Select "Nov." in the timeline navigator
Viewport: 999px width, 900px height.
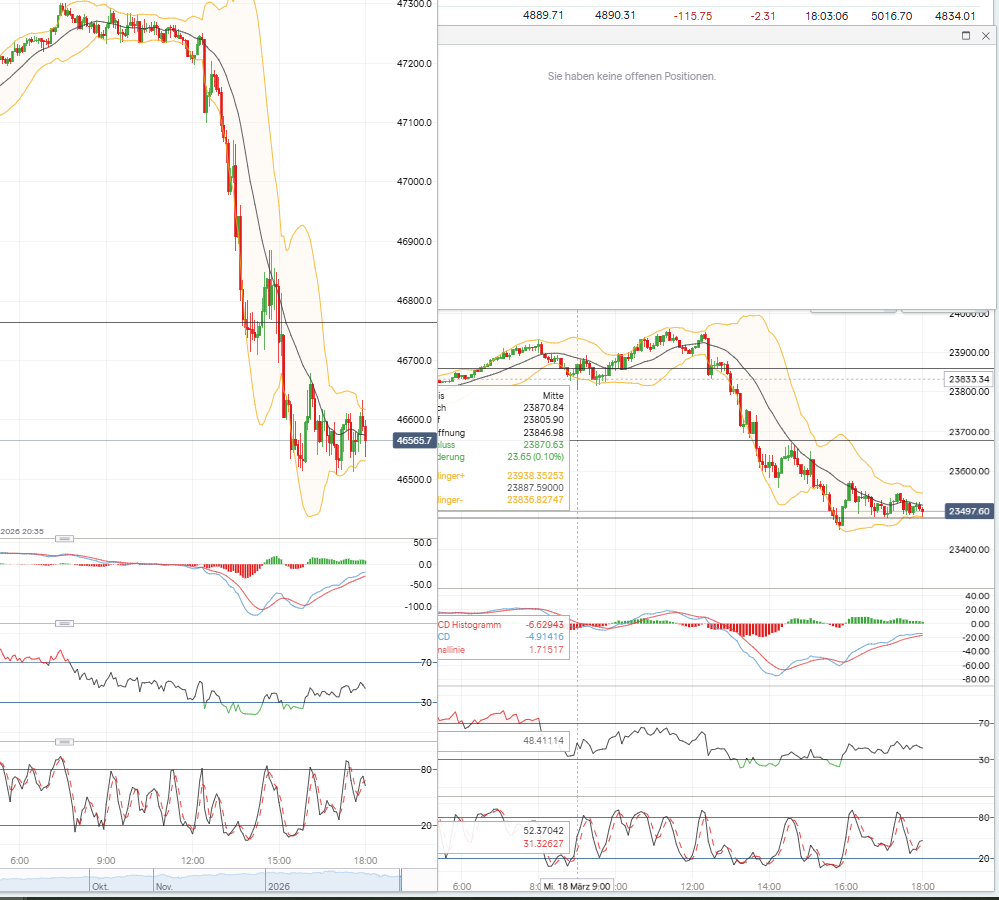pos(163,886)
